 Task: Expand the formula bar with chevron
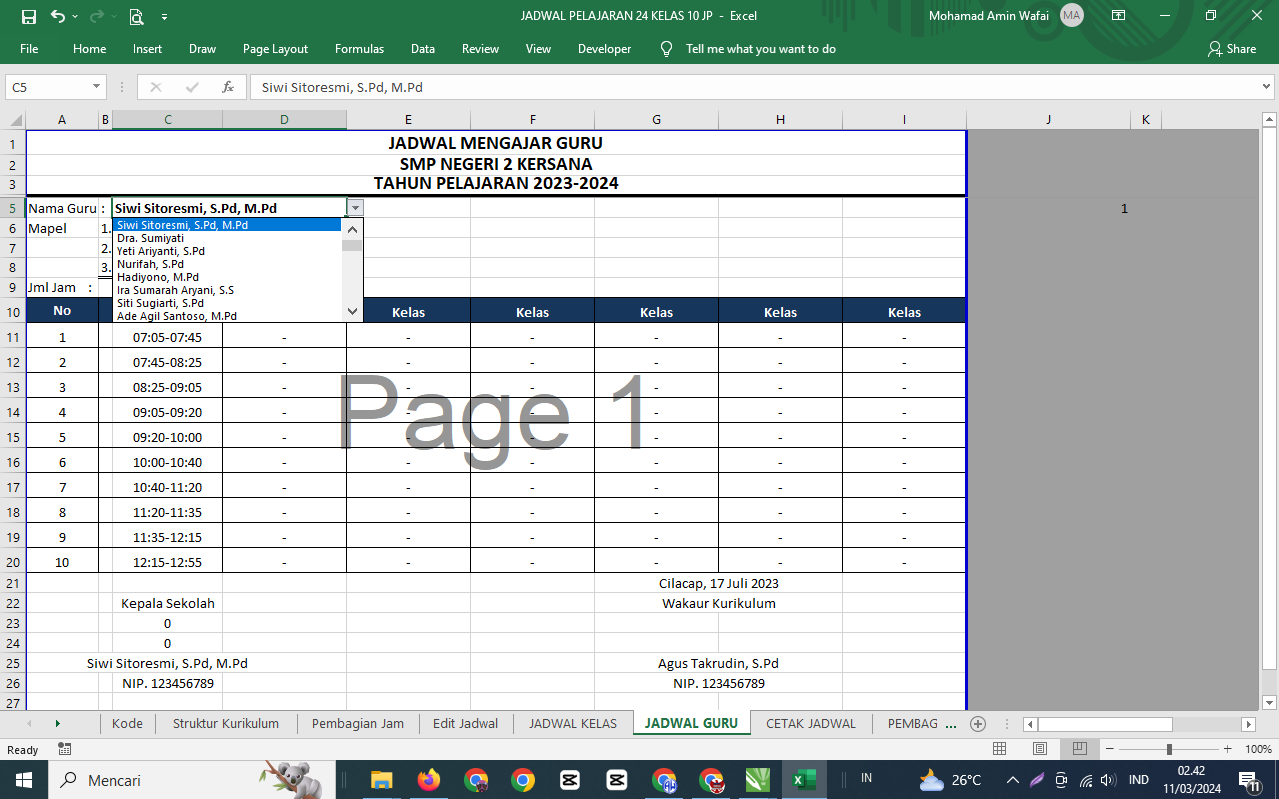click(x=1267, y=87)
